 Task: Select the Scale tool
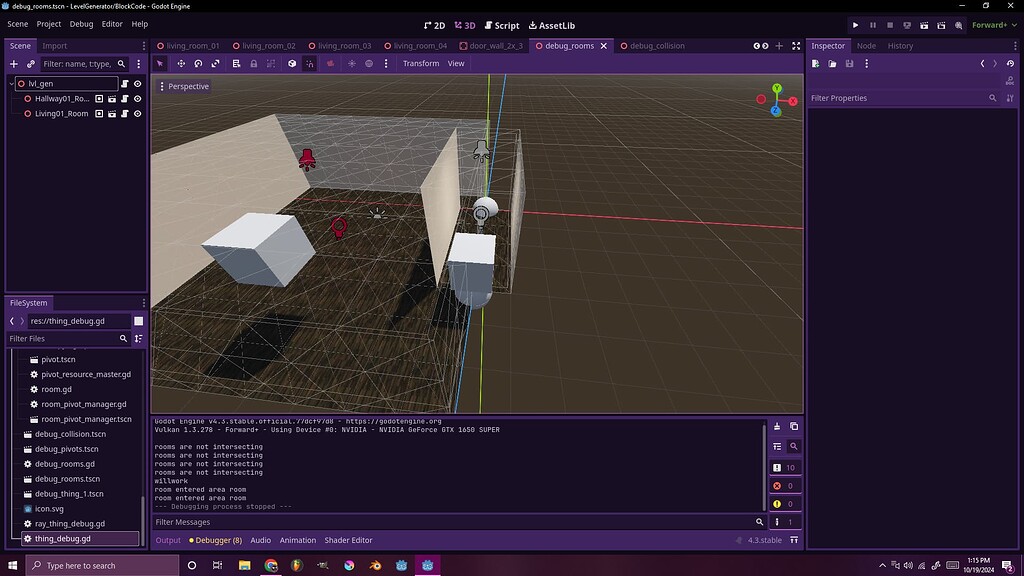[216, 63]
